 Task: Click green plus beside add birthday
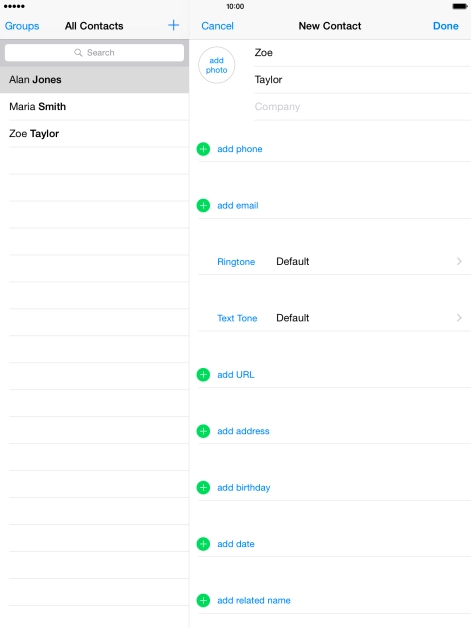click(203, 487)
